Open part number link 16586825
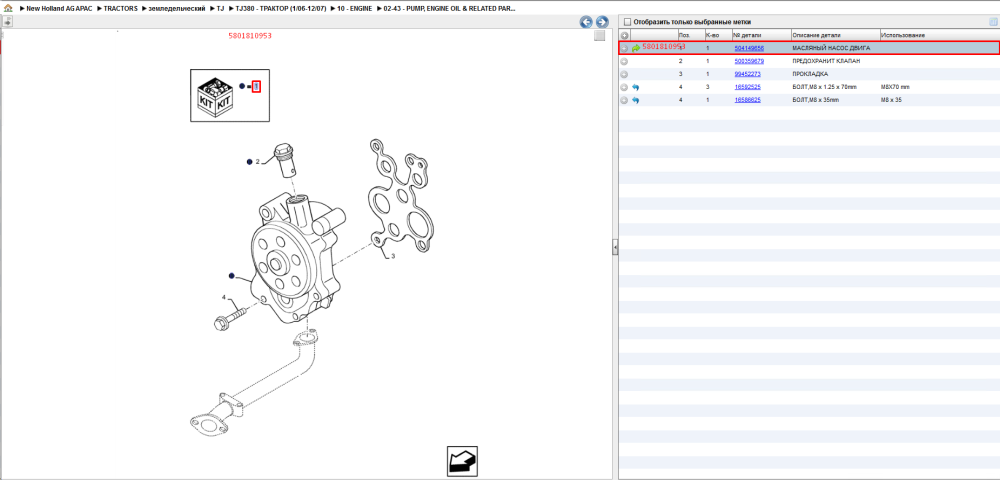The height and width of the screenshot is (480, 1000). pyautogui.click(x=747, y=100)
